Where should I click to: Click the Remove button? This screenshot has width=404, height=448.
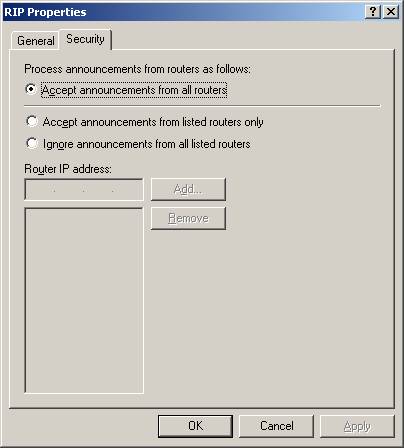(x=188, y=218)
